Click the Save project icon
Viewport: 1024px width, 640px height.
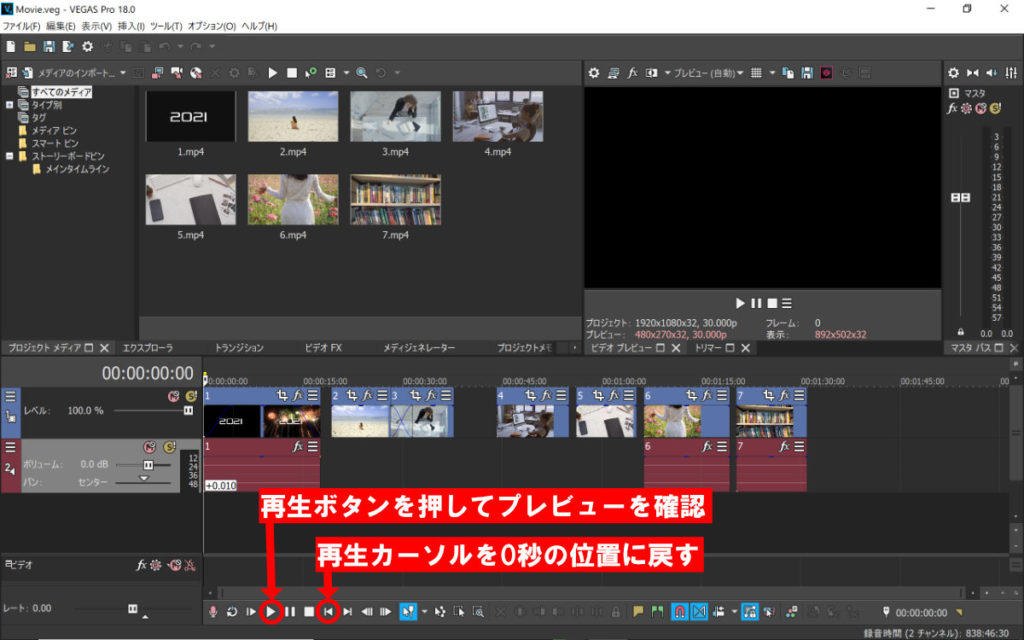tap(48, 46)
